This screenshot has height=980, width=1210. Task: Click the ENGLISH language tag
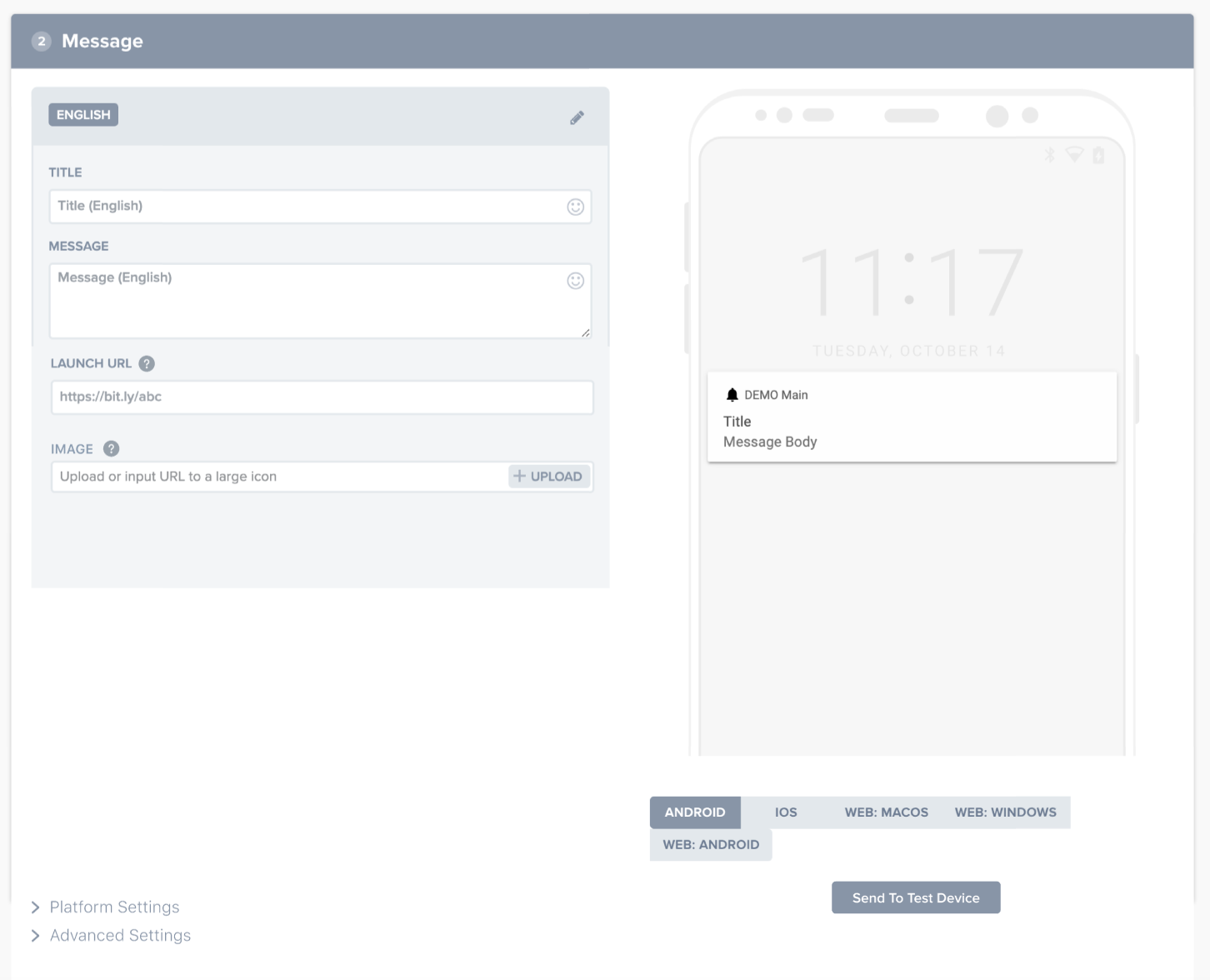[83, 115]
